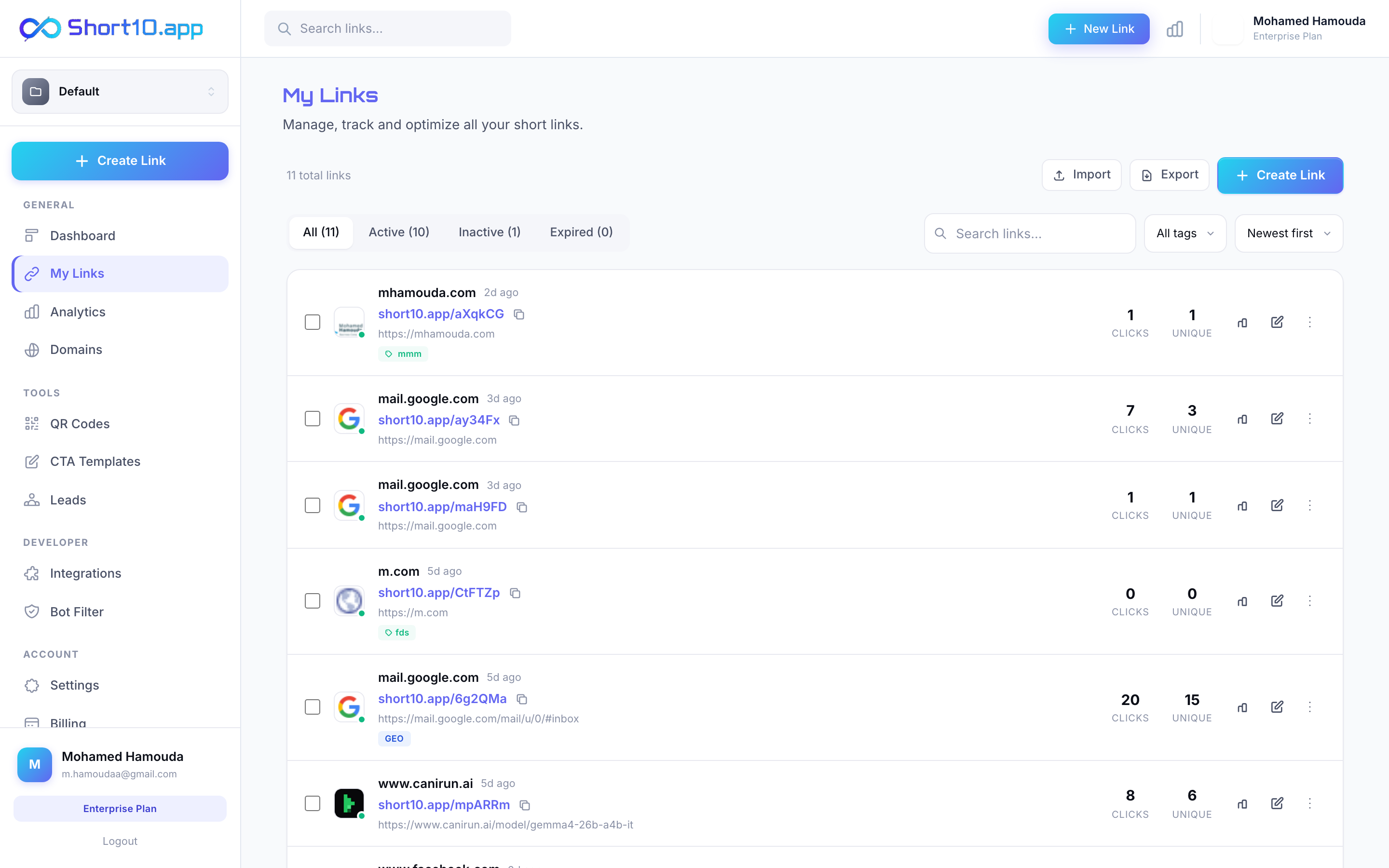Select checkbox for m.com link
Image resolution: width=1389 pixels, height=868 pixels.
pyautogui.click(x=312, y=600)
